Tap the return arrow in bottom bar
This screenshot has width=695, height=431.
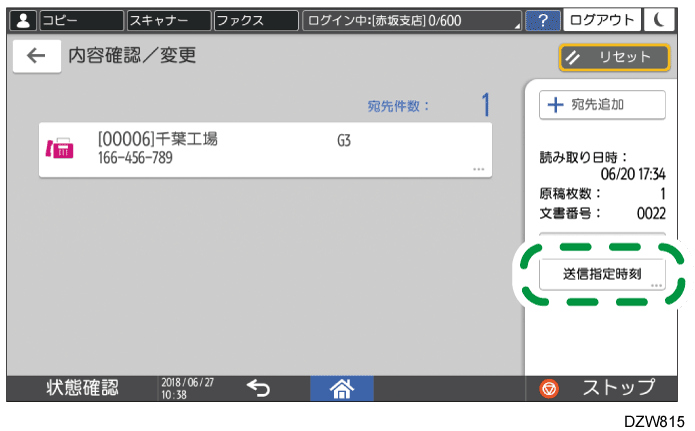pos(258,388)
